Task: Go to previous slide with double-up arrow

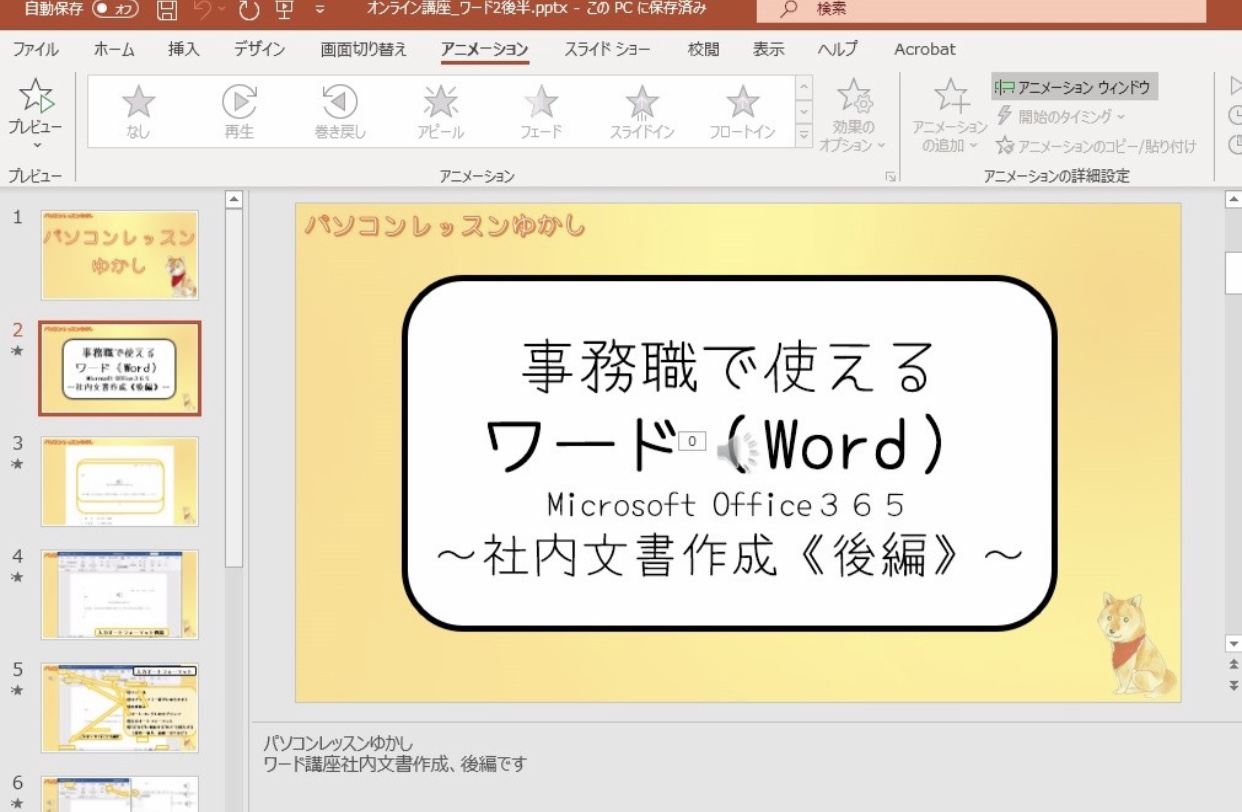Action: [1234, 665]
